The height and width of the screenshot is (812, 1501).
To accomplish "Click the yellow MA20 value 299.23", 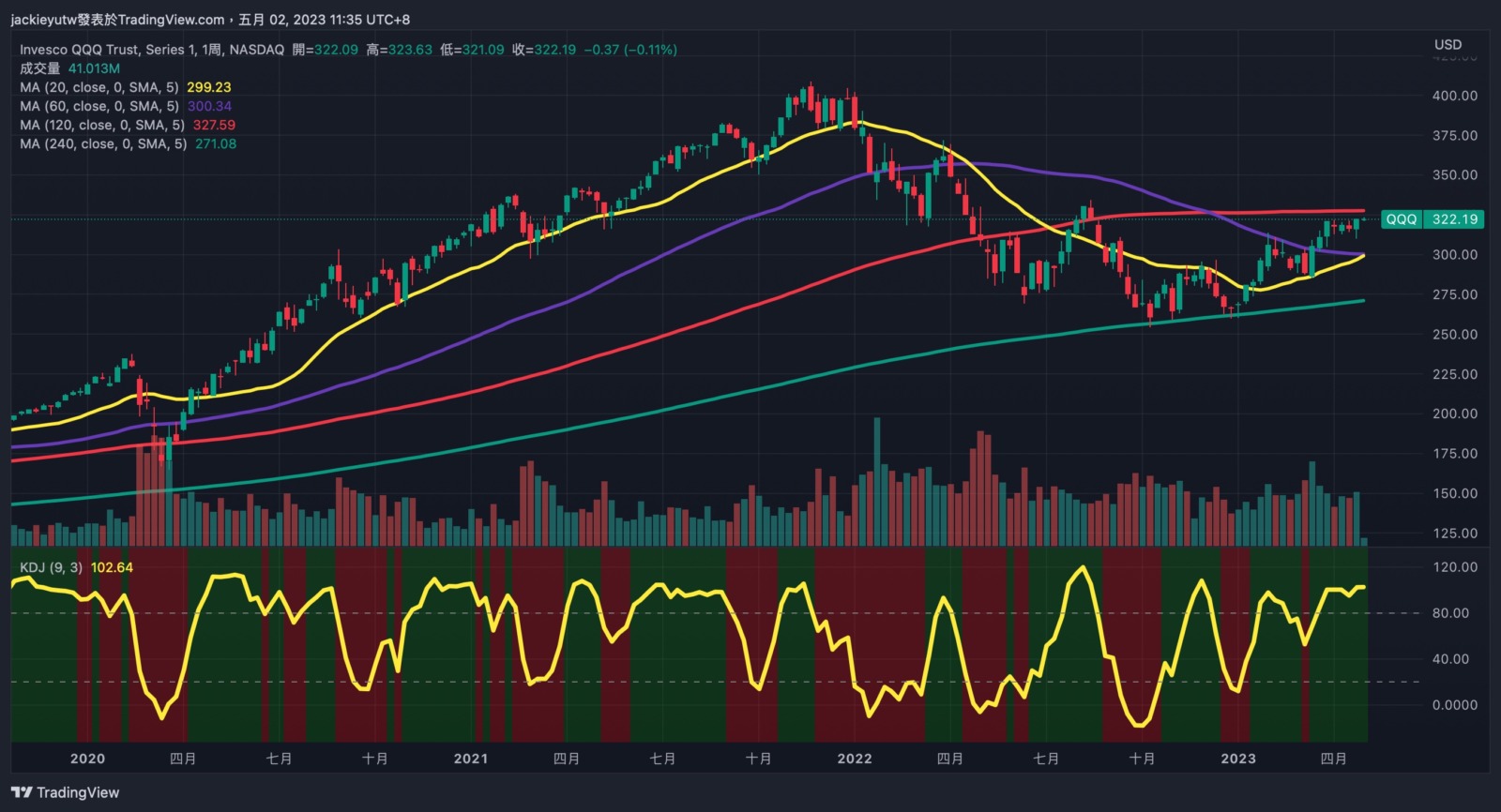I will pos(208,87).
